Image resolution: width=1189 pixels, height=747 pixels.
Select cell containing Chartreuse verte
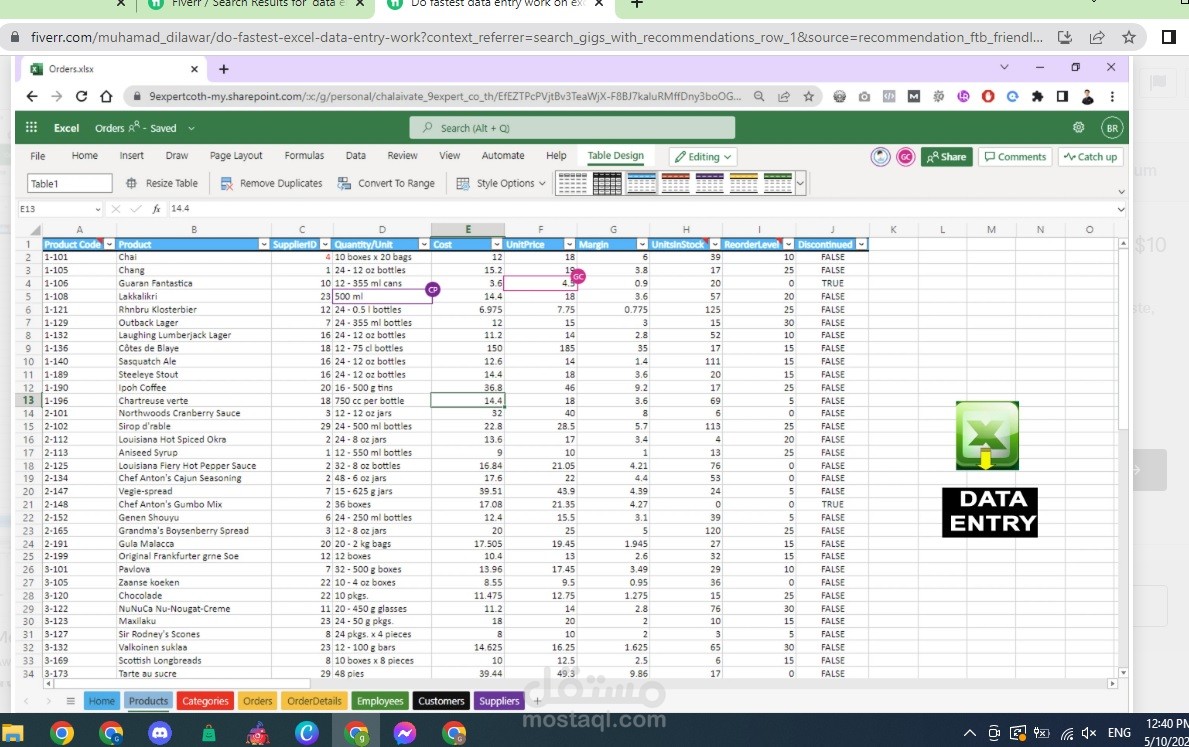tap(193, 400)
